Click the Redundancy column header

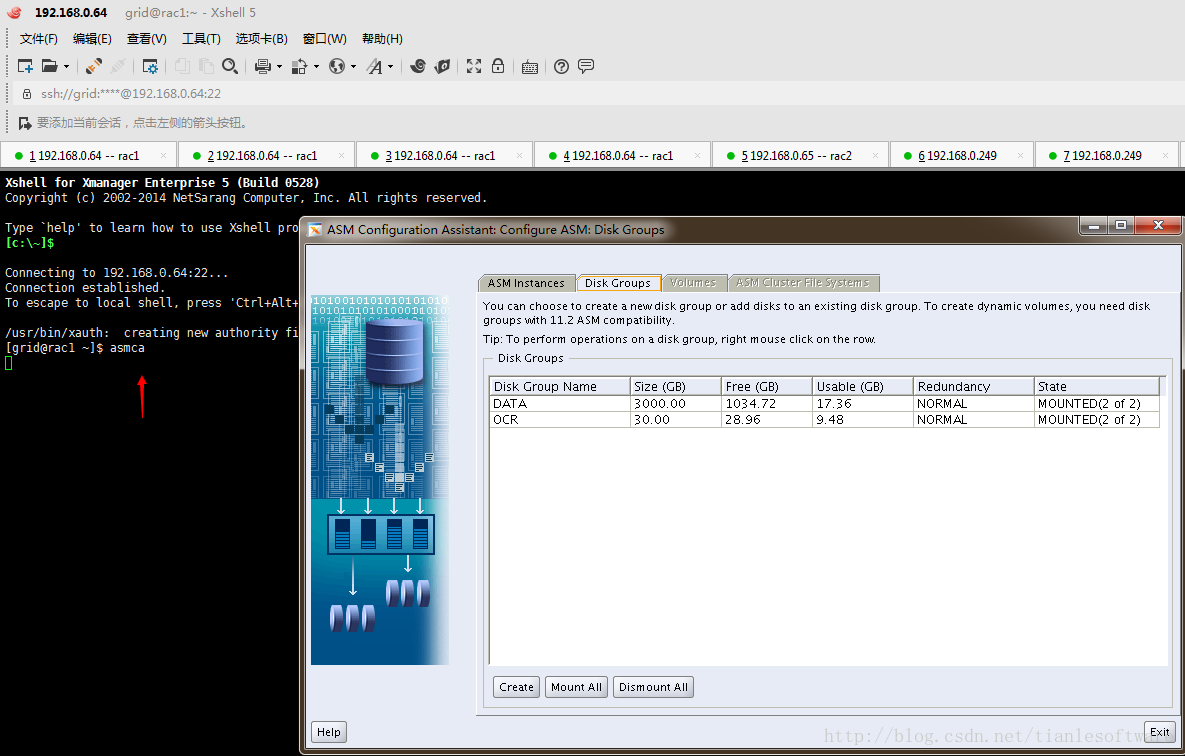[x=973, y=386]
